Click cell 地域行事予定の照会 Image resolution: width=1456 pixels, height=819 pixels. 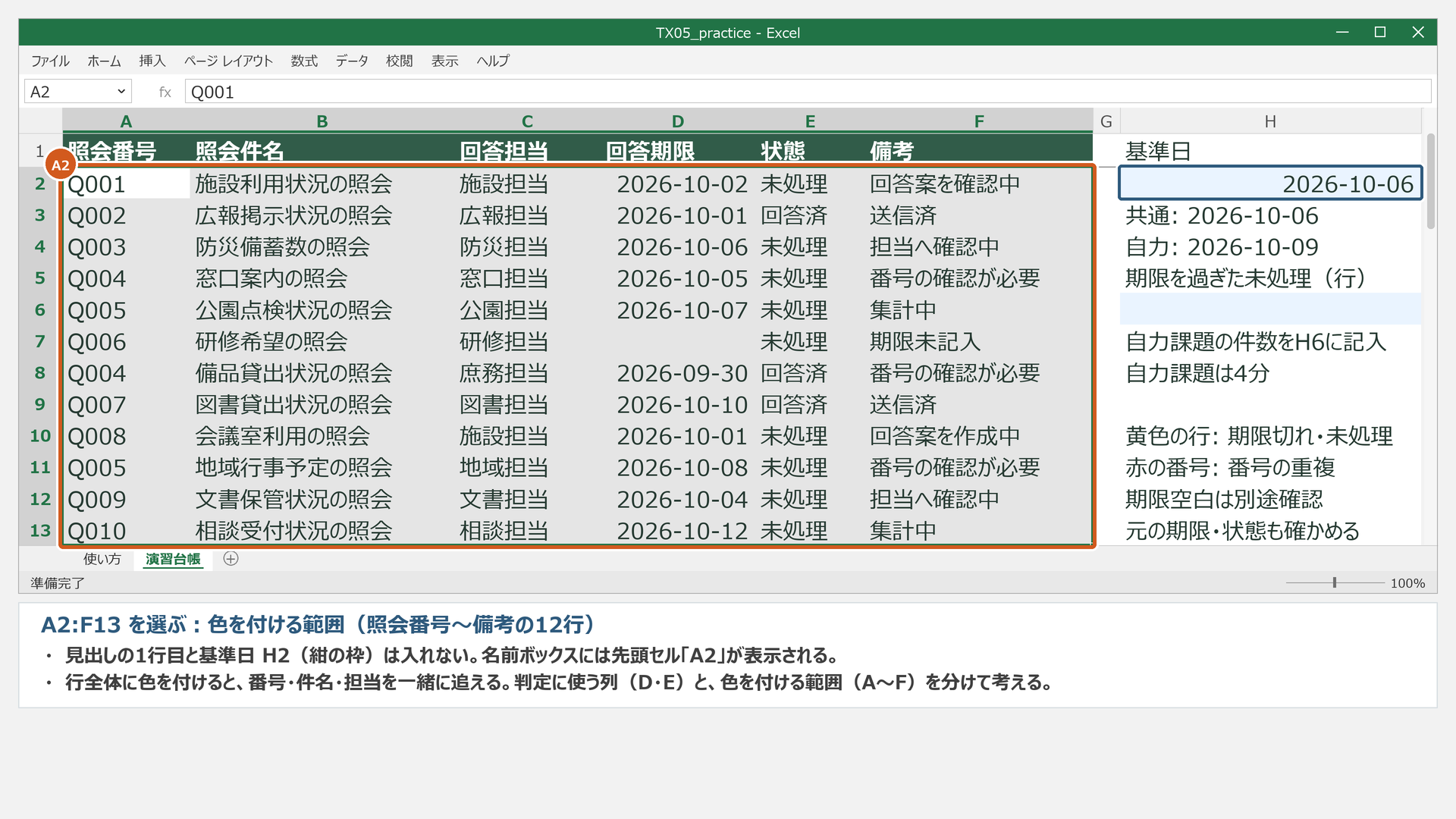[x=322, y=468]
